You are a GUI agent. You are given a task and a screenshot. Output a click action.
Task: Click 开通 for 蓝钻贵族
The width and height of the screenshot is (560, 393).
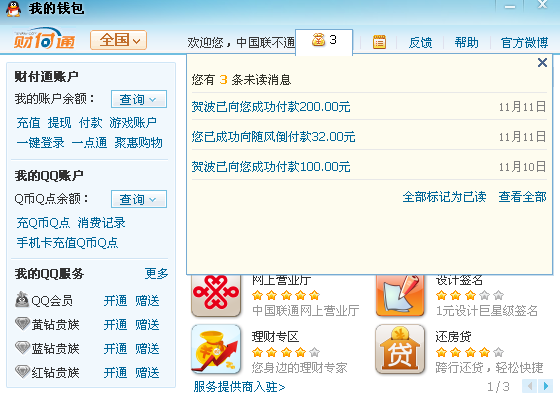(115, 348)
